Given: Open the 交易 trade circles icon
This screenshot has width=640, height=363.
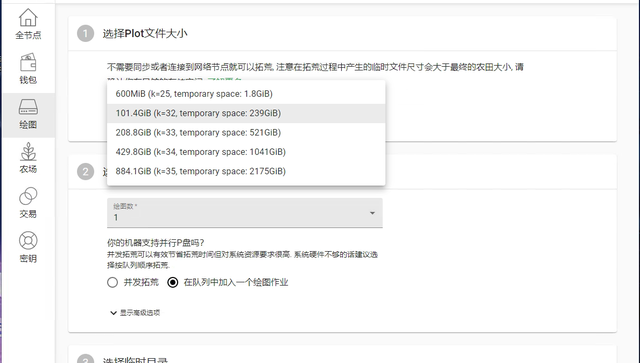Looking at the screenshot, I should pos(28,196).
